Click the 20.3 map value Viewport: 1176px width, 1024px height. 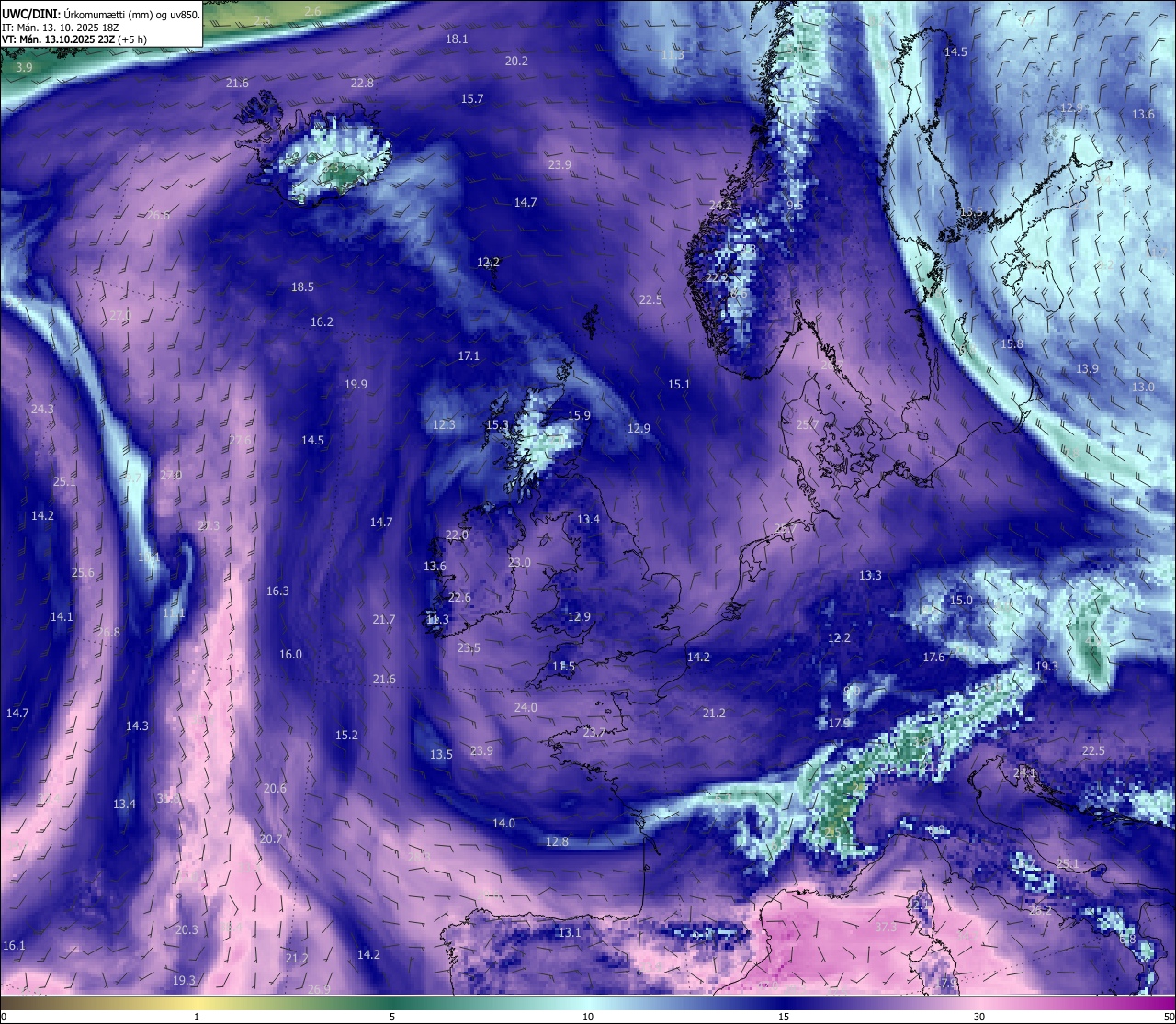pos(187,930)
